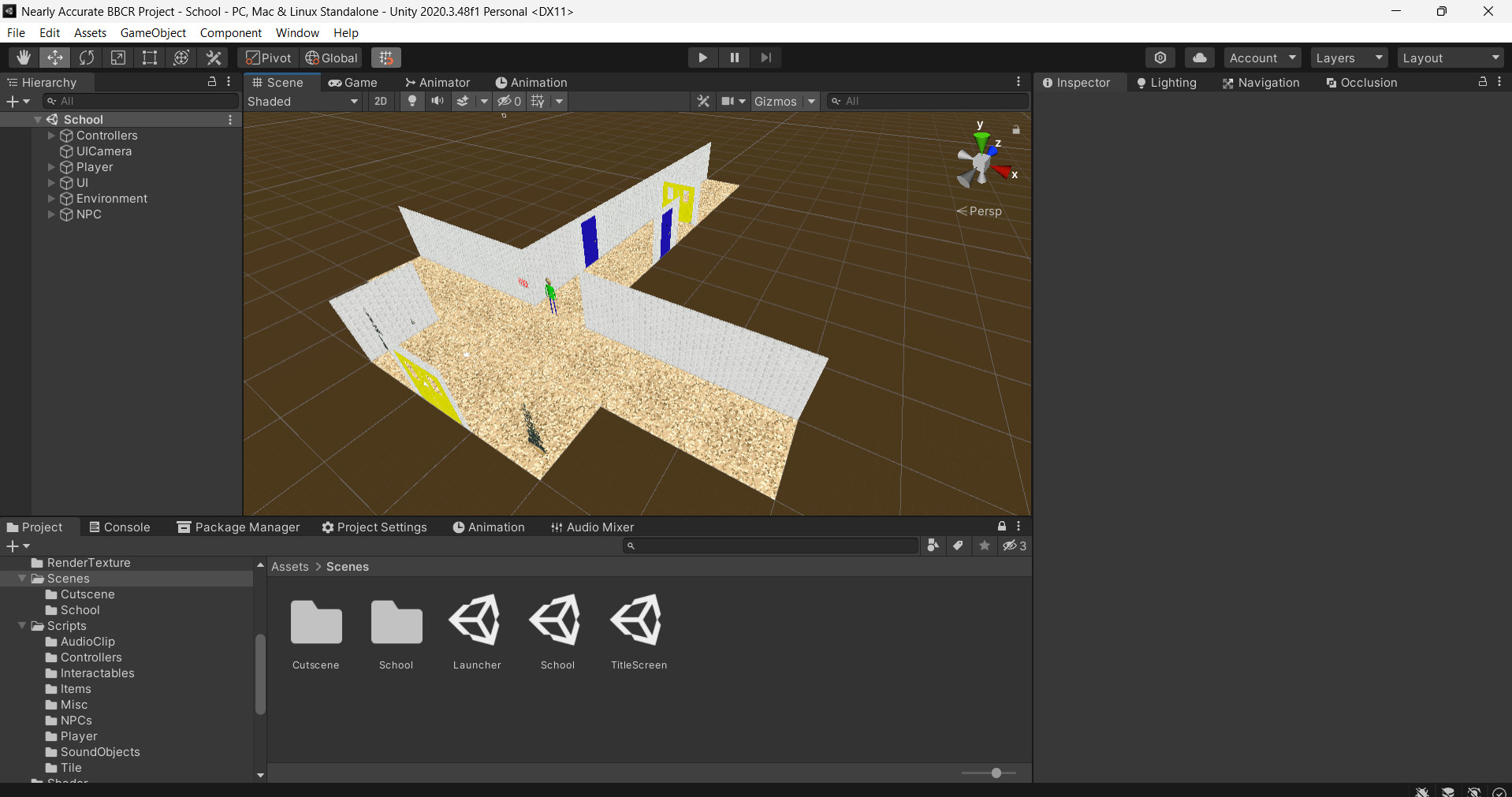Viewport: 1512px width, 797px height.
Task: Click the Project panel search field
Action: pyautogui.click(x=771, y=546)
